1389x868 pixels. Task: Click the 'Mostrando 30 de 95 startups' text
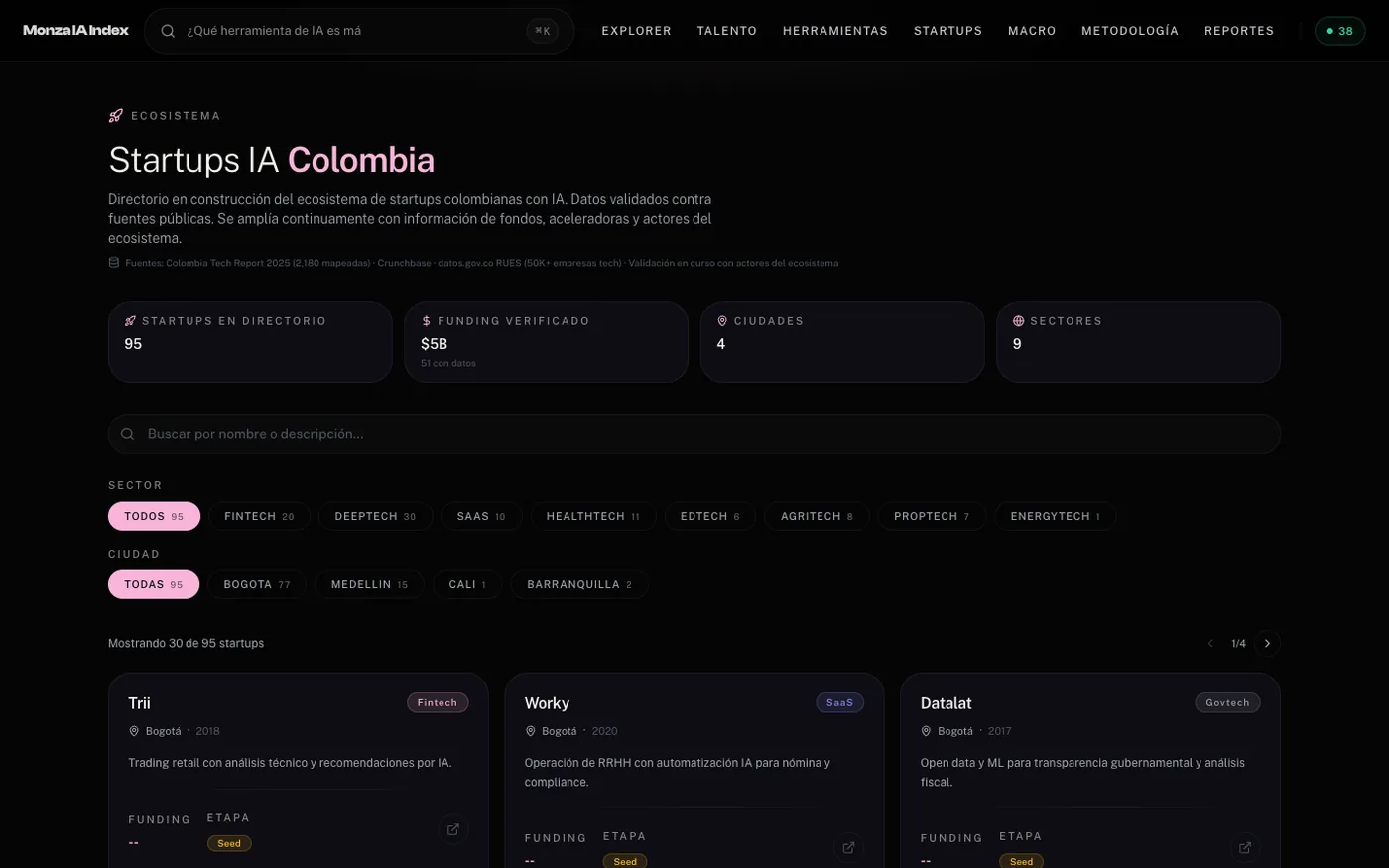(186, 643)
